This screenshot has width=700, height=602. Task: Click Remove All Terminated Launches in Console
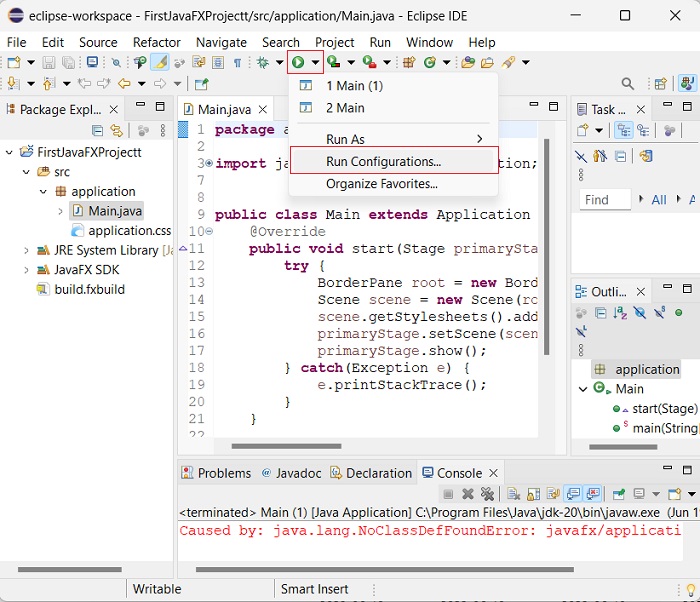point(487,494)
